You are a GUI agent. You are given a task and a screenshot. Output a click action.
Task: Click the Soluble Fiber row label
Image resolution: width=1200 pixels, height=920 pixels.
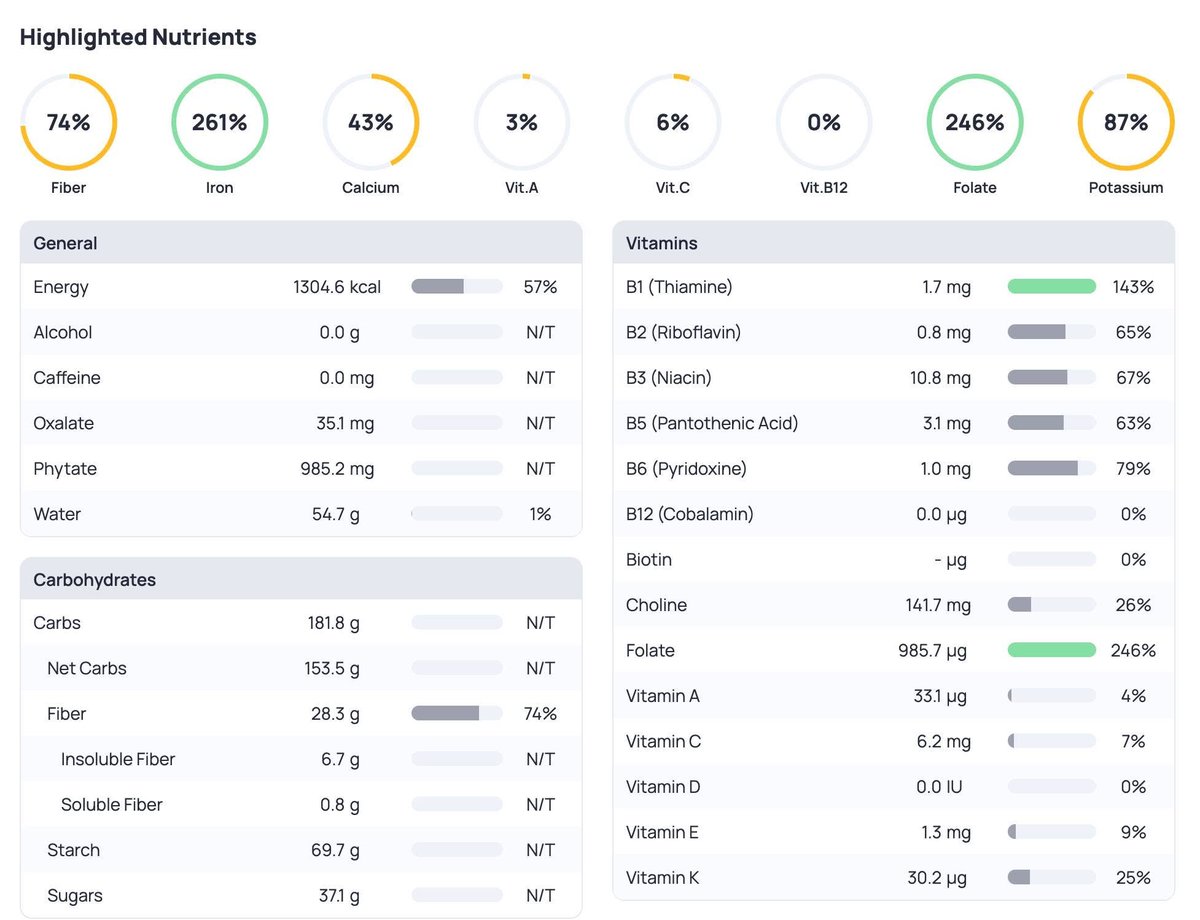click(112, 804)
